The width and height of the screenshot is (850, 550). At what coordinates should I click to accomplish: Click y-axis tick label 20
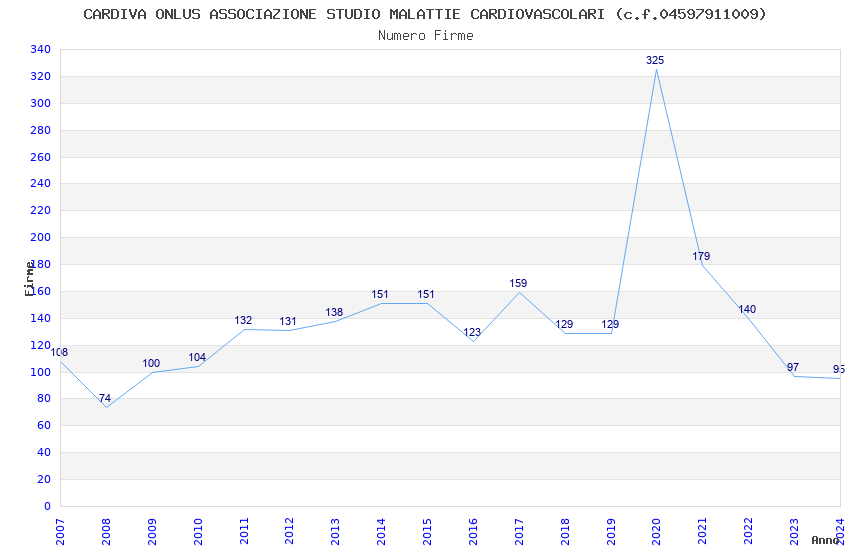pyautogui.click(x=44, y=479)
